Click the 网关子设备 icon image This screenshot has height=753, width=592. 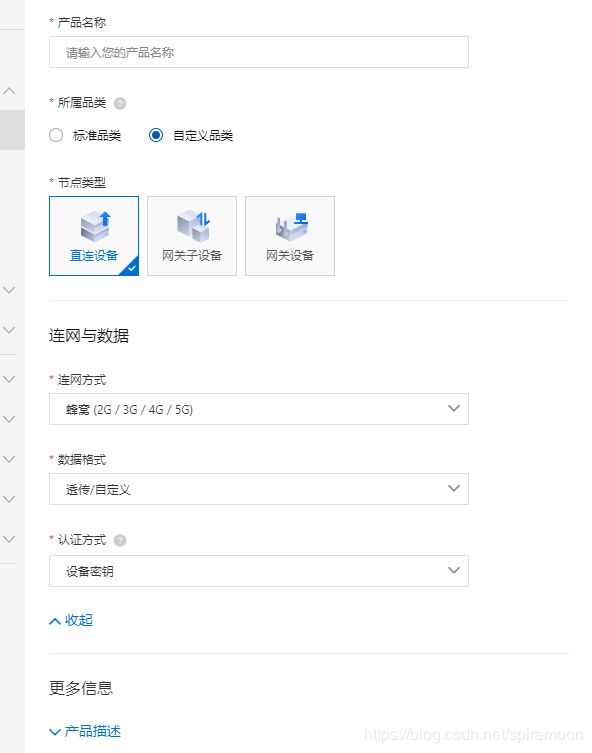tap(193, 226)
